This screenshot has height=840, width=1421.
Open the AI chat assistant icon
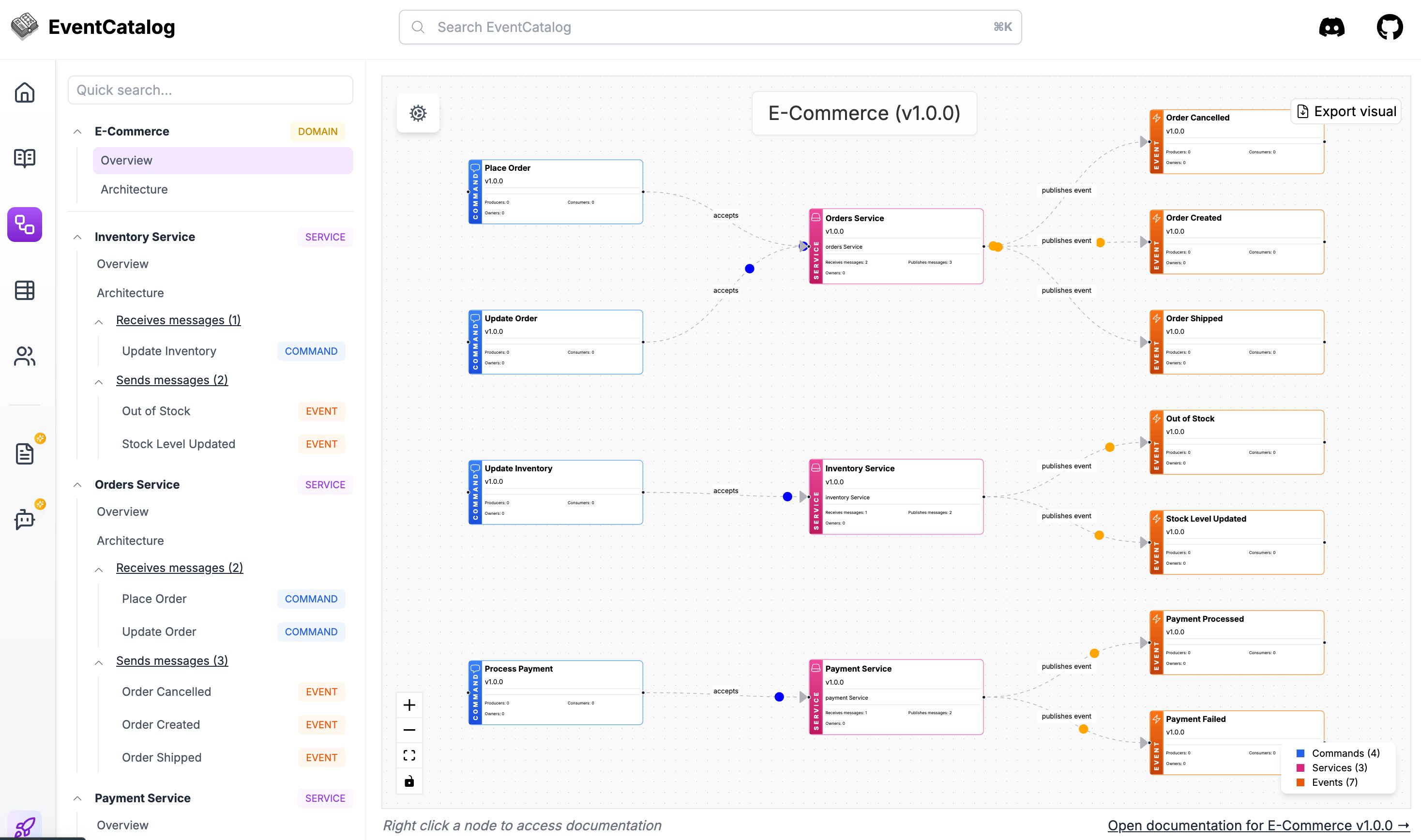pyautogui.click(x=24, y=520)
